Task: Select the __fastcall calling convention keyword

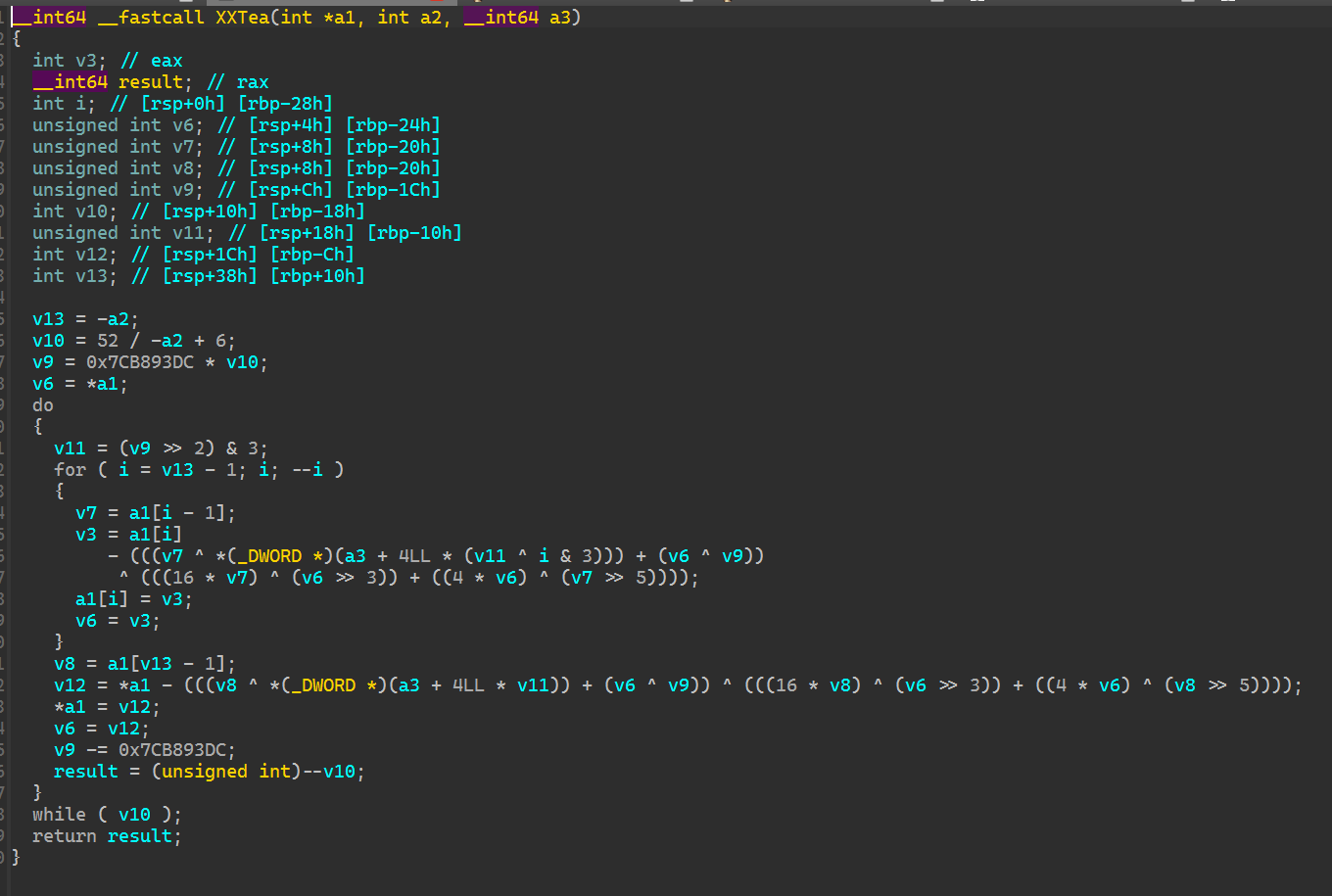Action: 150,18
